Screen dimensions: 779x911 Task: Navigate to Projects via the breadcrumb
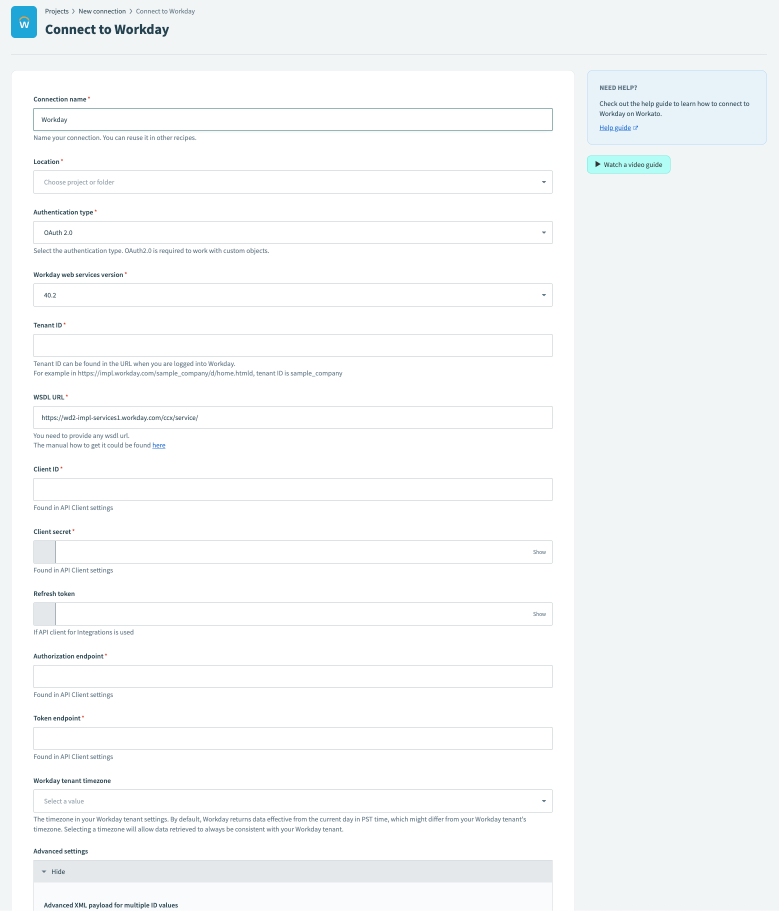(x=54, y=11)
